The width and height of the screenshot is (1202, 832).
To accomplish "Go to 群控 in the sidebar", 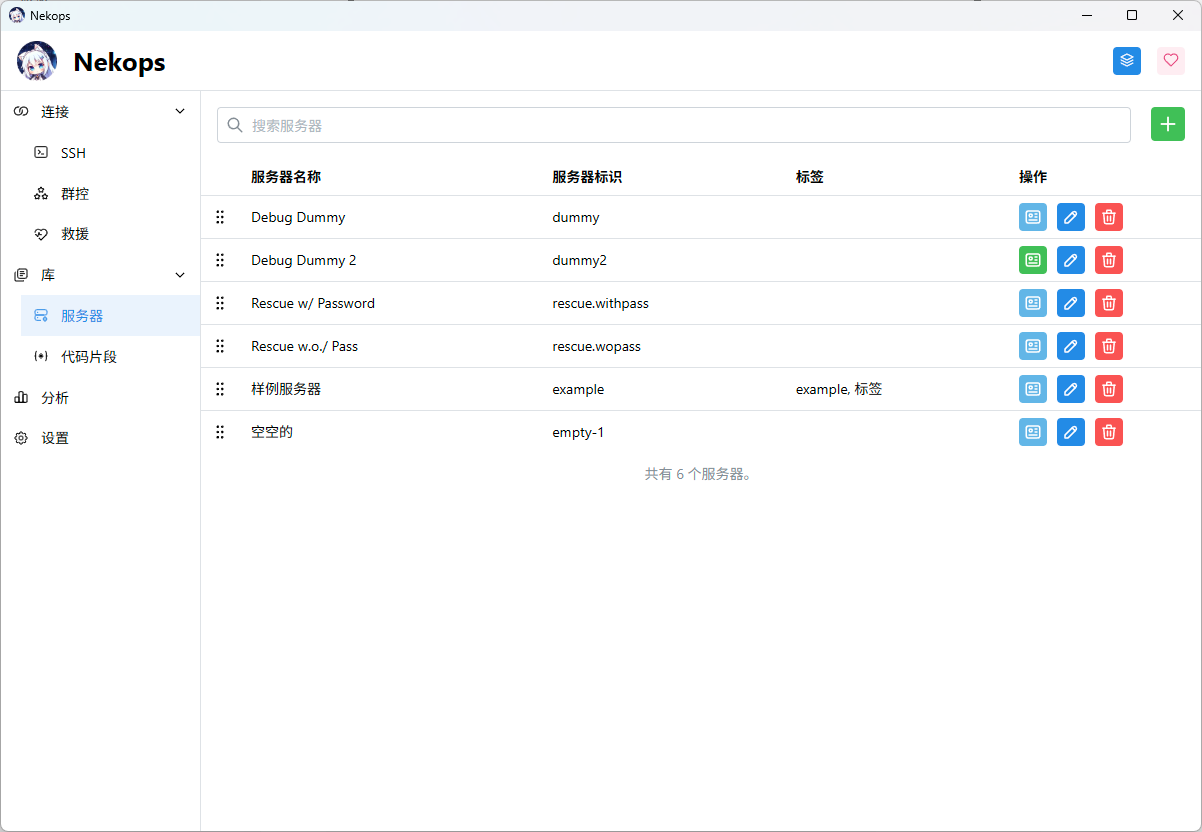I will (x=75, y=194).
